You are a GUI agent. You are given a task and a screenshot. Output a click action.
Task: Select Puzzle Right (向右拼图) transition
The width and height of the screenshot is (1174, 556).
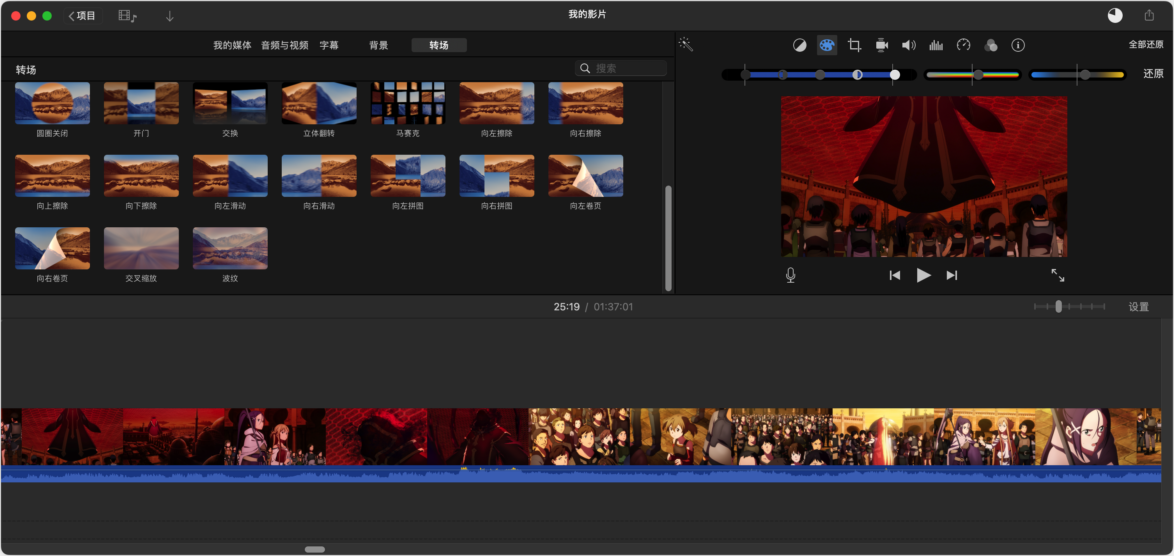pos(497,176)
